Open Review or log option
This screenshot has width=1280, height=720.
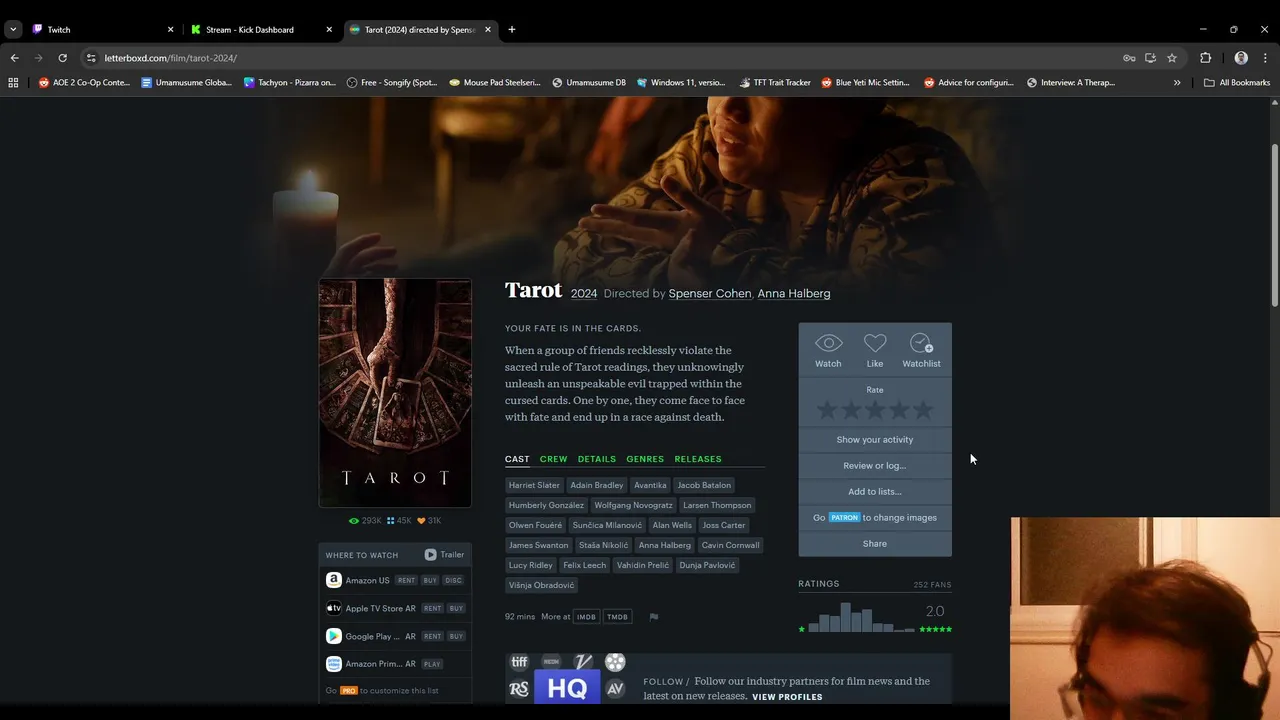[875, 465]
